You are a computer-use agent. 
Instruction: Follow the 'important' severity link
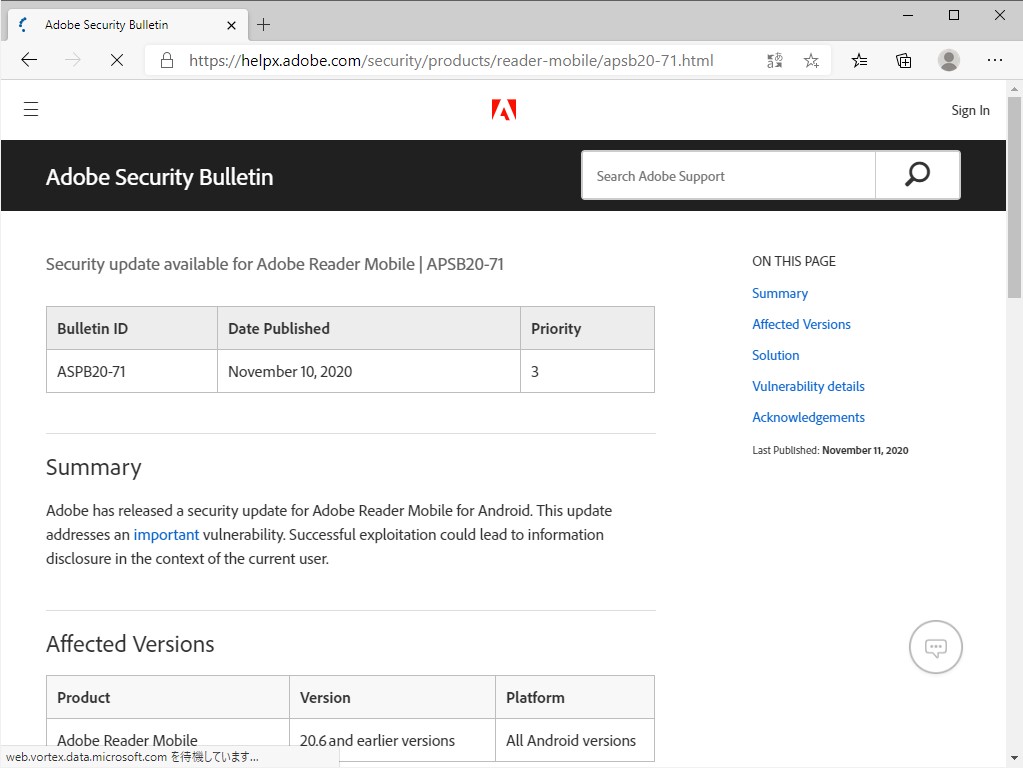pos(166,534)
